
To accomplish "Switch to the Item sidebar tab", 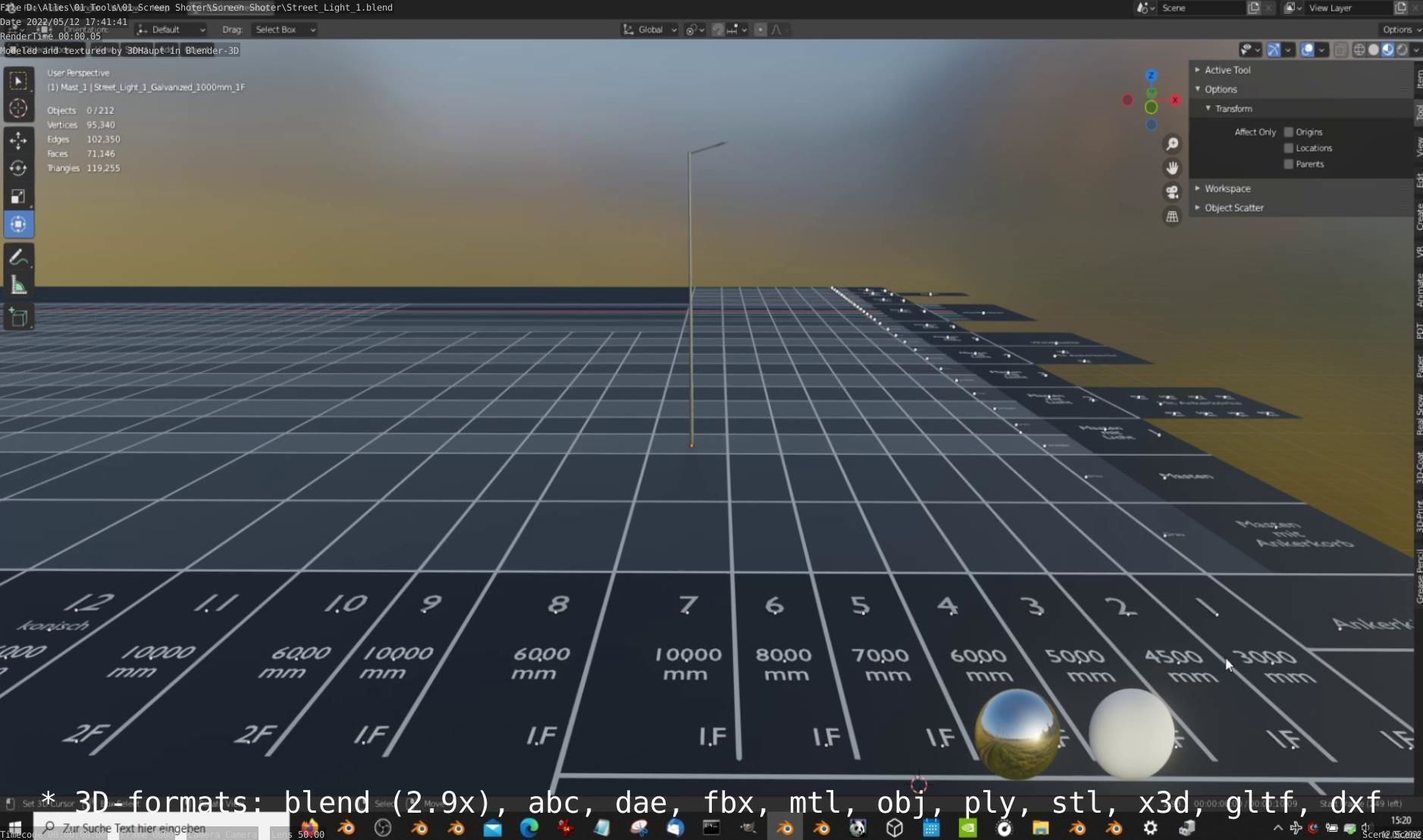I will 1418,78.
